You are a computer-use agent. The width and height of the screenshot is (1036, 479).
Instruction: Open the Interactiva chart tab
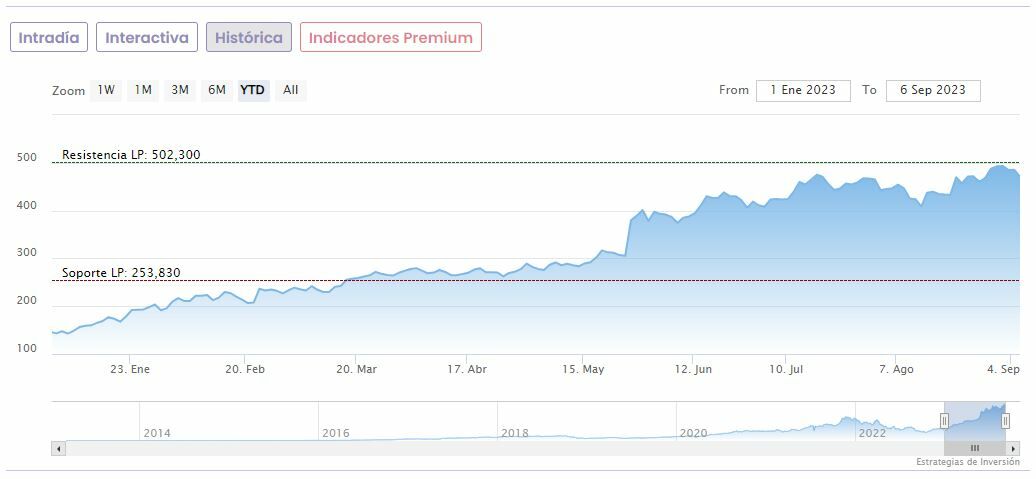coord(147,38)
